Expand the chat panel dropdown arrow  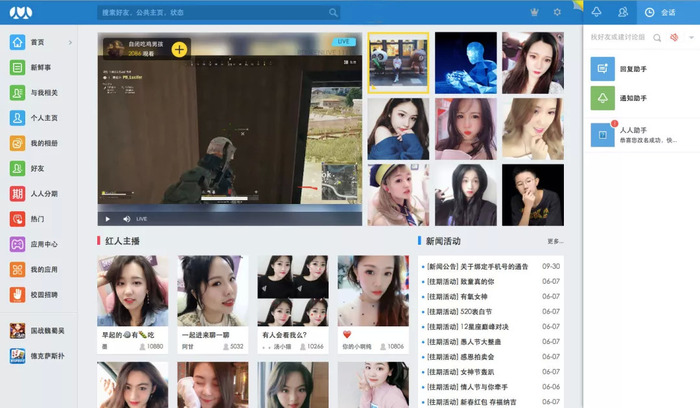click(x=691, y=37)
